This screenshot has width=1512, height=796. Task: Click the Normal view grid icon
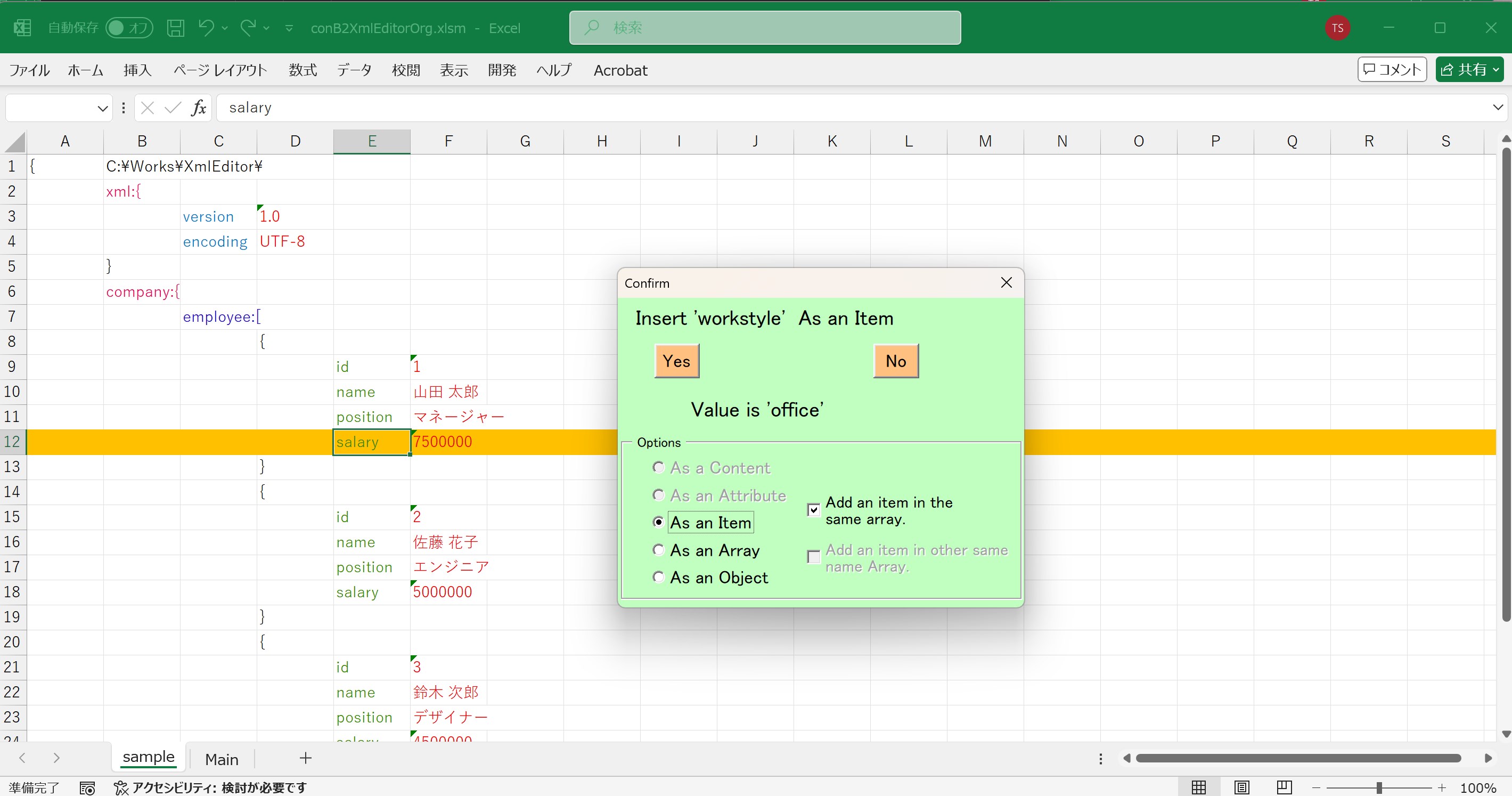coord(1198,787)
